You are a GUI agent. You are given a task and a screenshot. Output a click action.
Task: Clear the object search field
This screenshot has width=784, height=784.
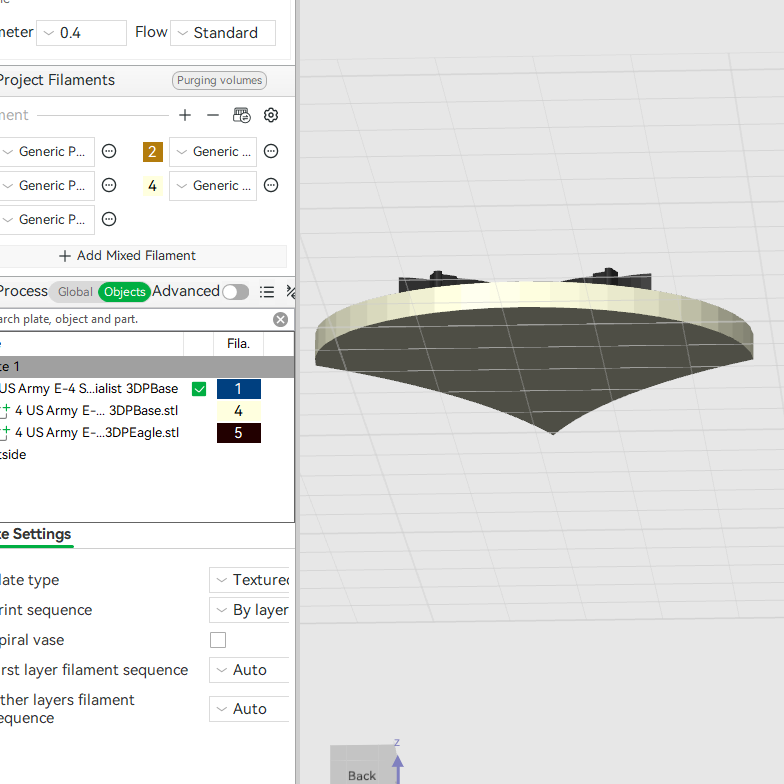click(280, 320)
